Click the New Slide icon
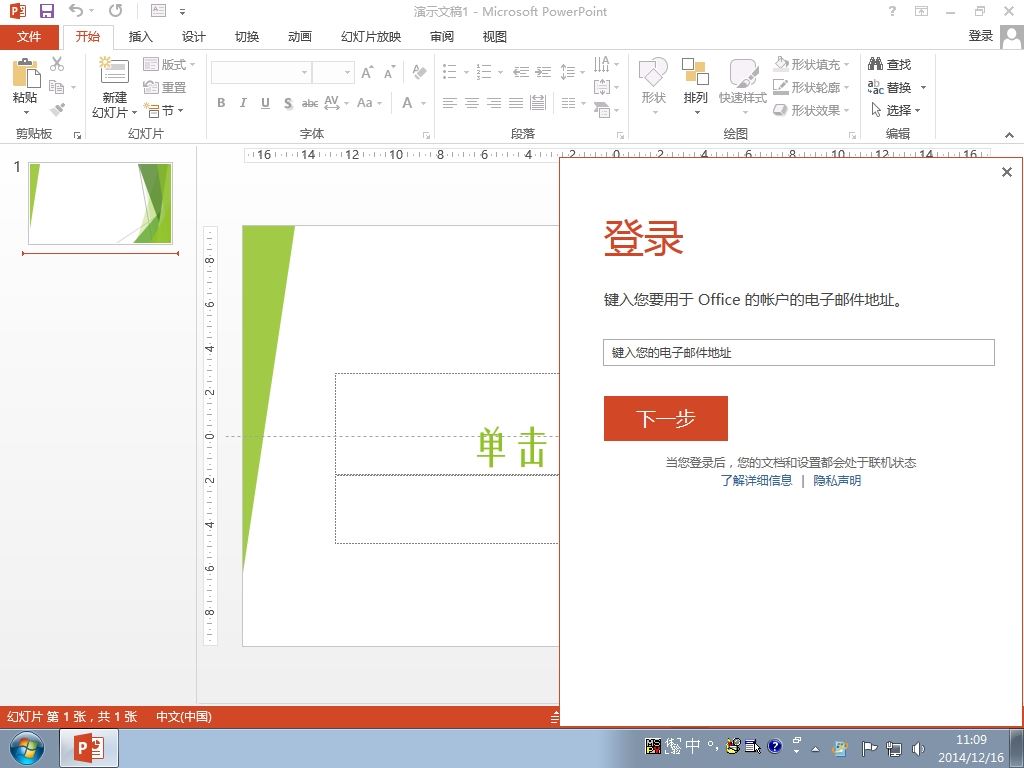This screenshot has height=768, width=1024. pyautogui.click(x=114, y=71)
